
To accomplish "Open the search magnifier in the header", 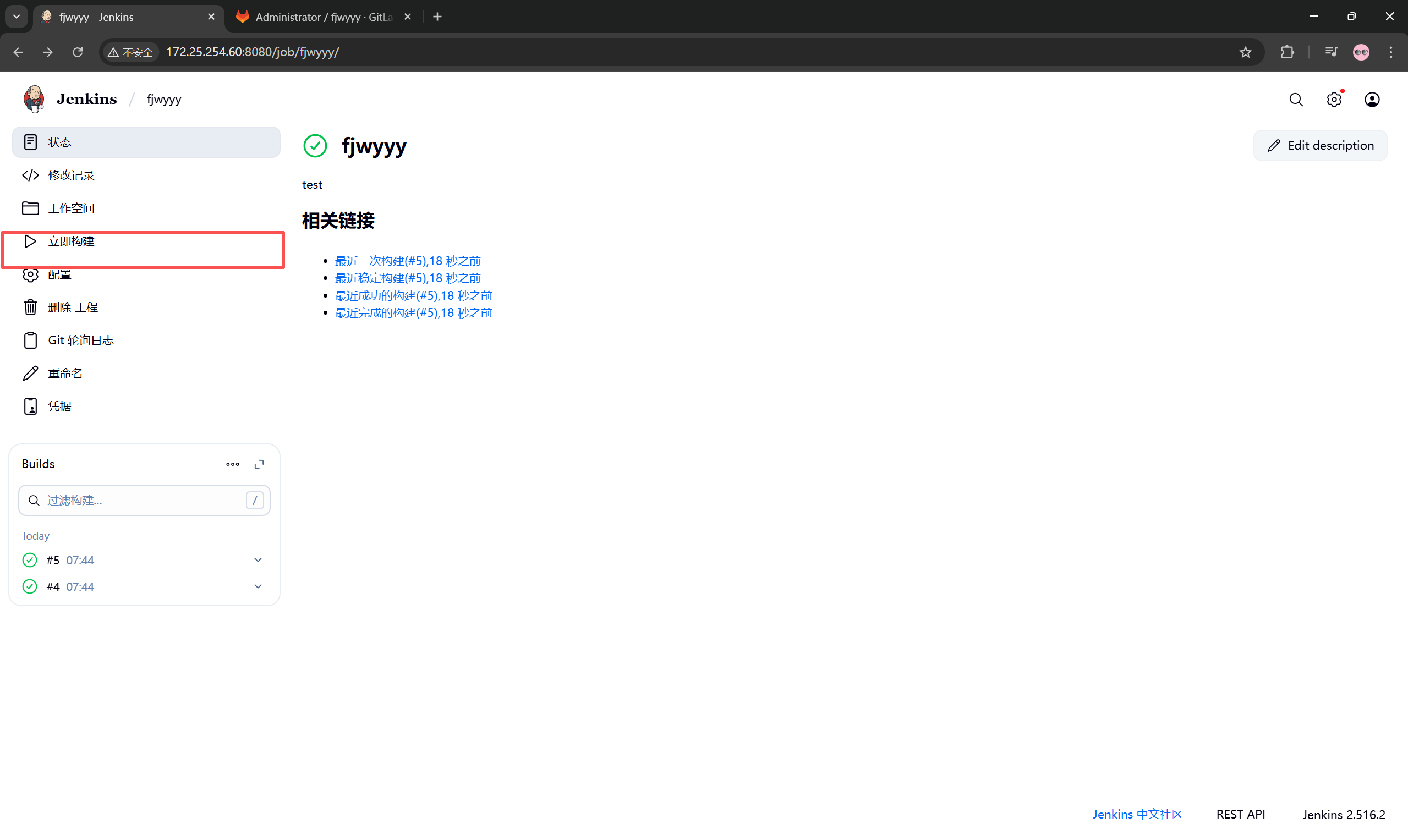I will coord(1296,100).
